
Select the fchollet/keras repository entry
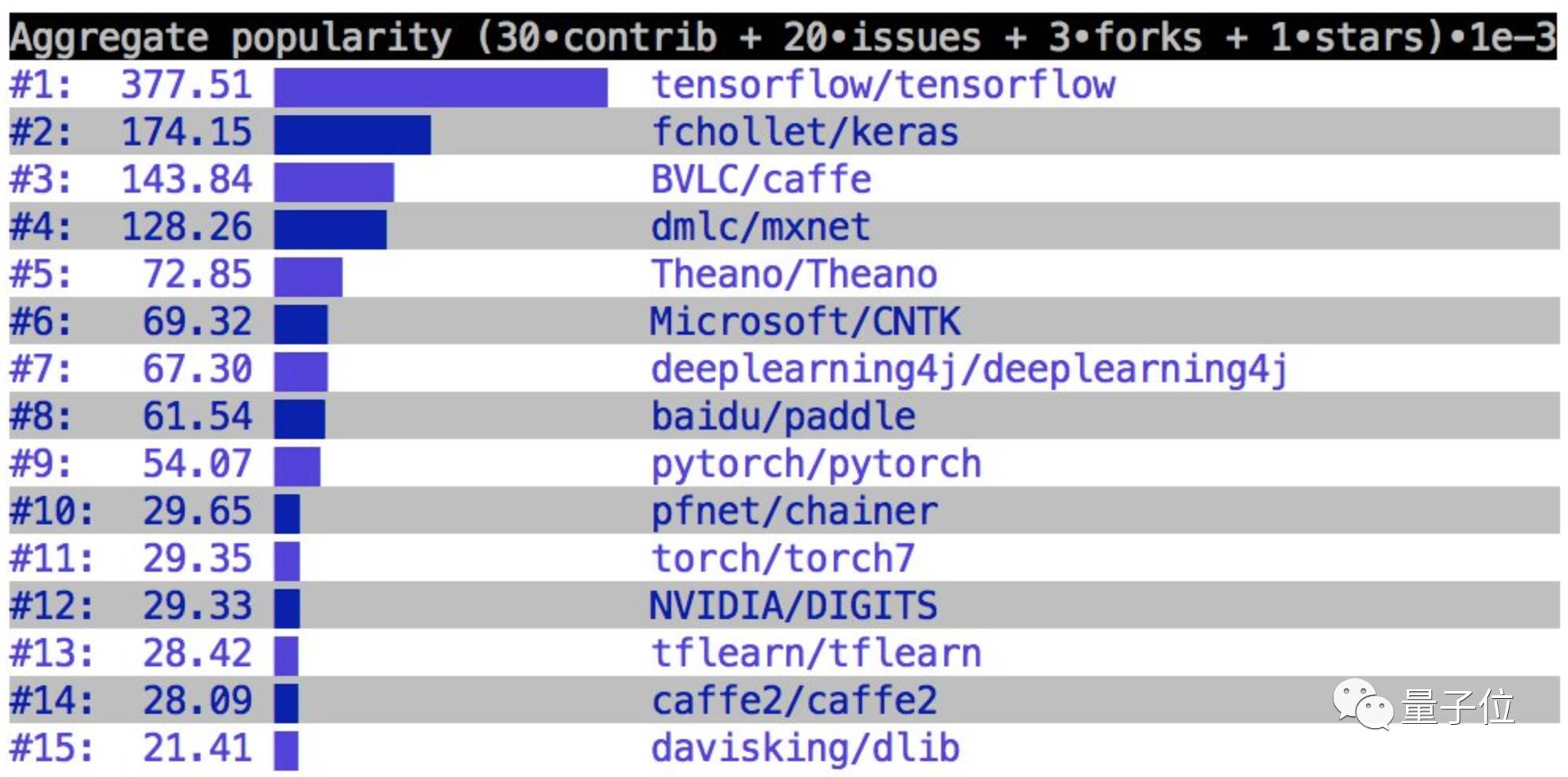(805, 132)
